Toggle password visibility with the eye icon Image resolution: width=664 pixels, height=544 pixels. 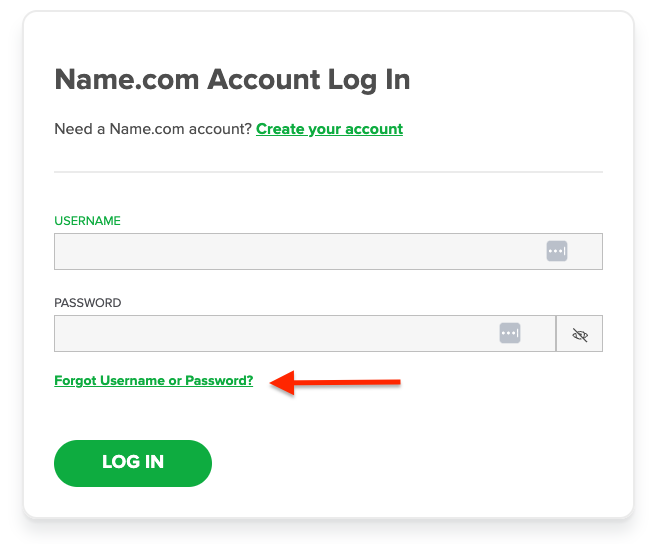pyautogui.click(x=579, y=334)
